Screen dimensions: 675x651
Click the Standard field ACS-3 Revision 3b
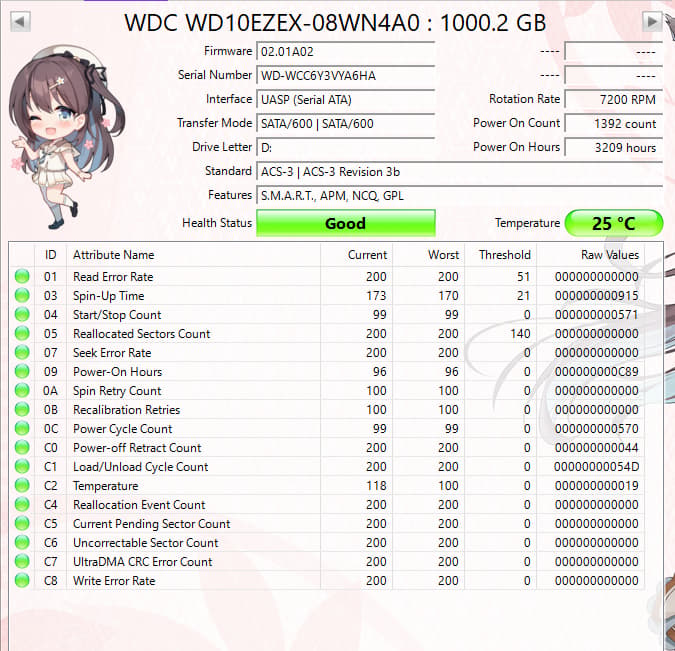pos(459,172)
